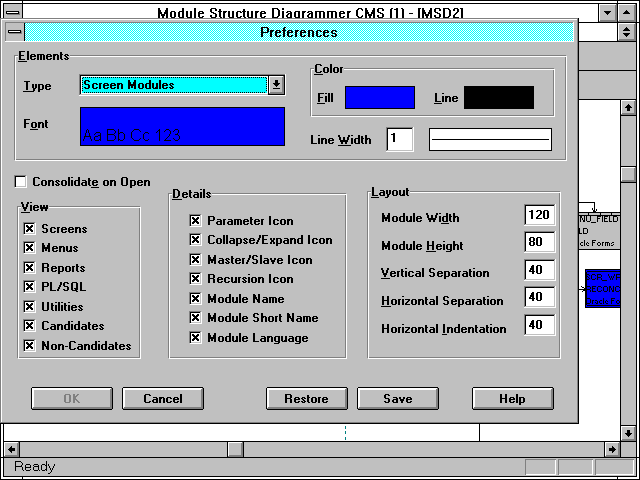The width and height of the screenshot is (640, 480).
Task: Open Help for preferences
Action: coord(512,399)
